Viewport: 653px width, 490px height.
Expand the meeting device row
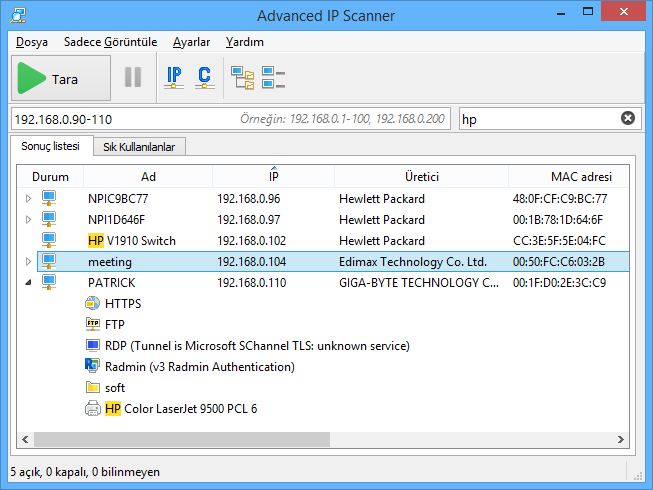(x=28, y=262)
